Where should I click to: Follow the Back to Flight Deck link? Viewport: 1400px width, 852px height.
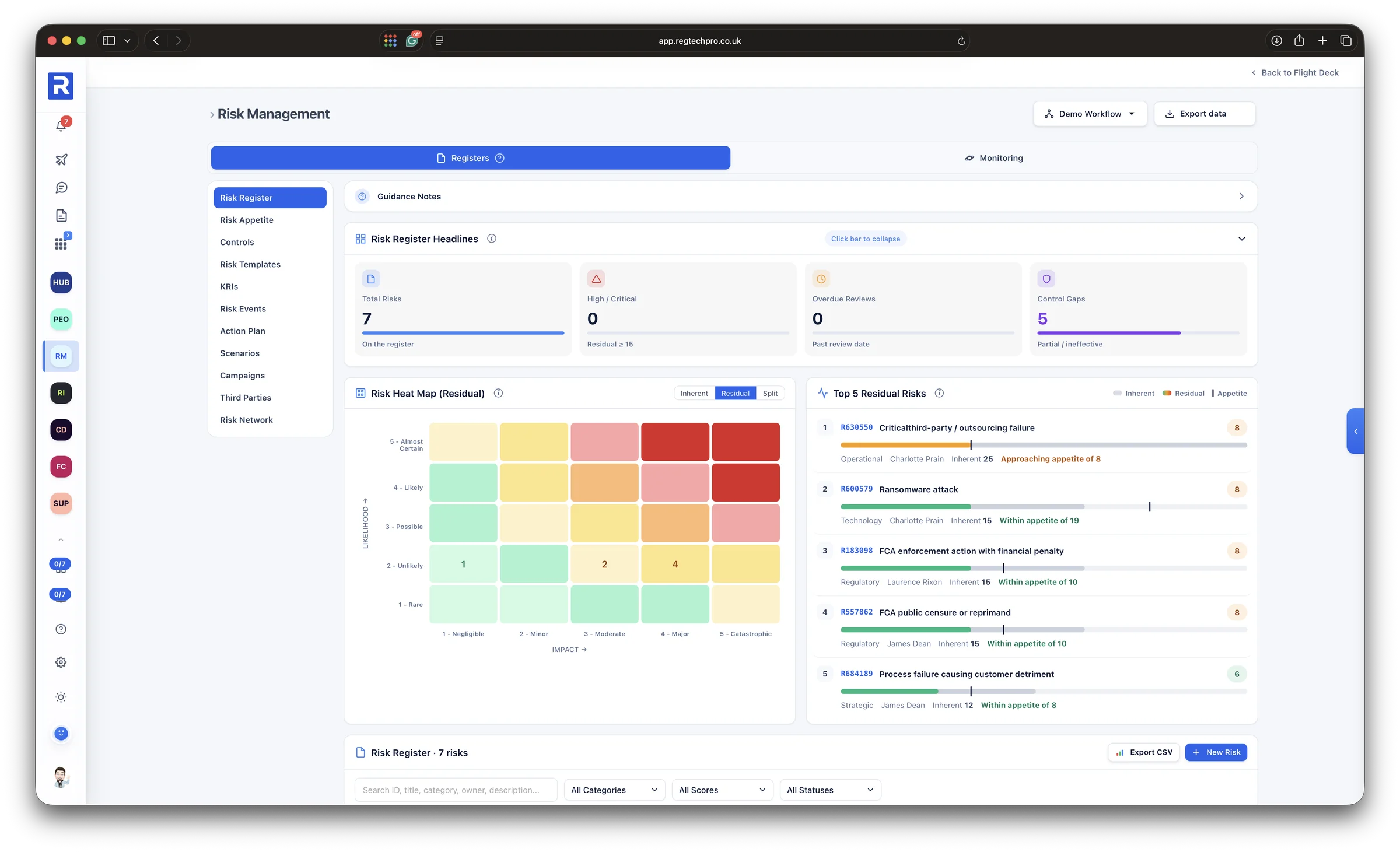click(x=1294, y=72)
